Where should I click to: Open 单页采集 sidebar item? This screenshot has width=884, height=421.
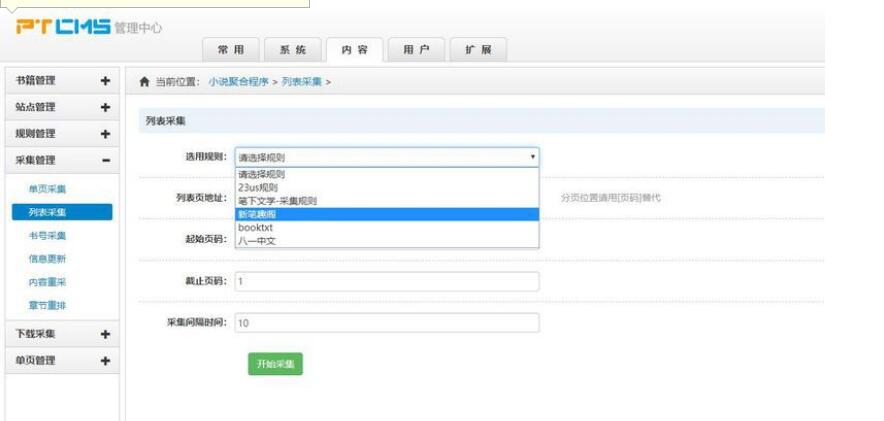[x=47, y=189]
